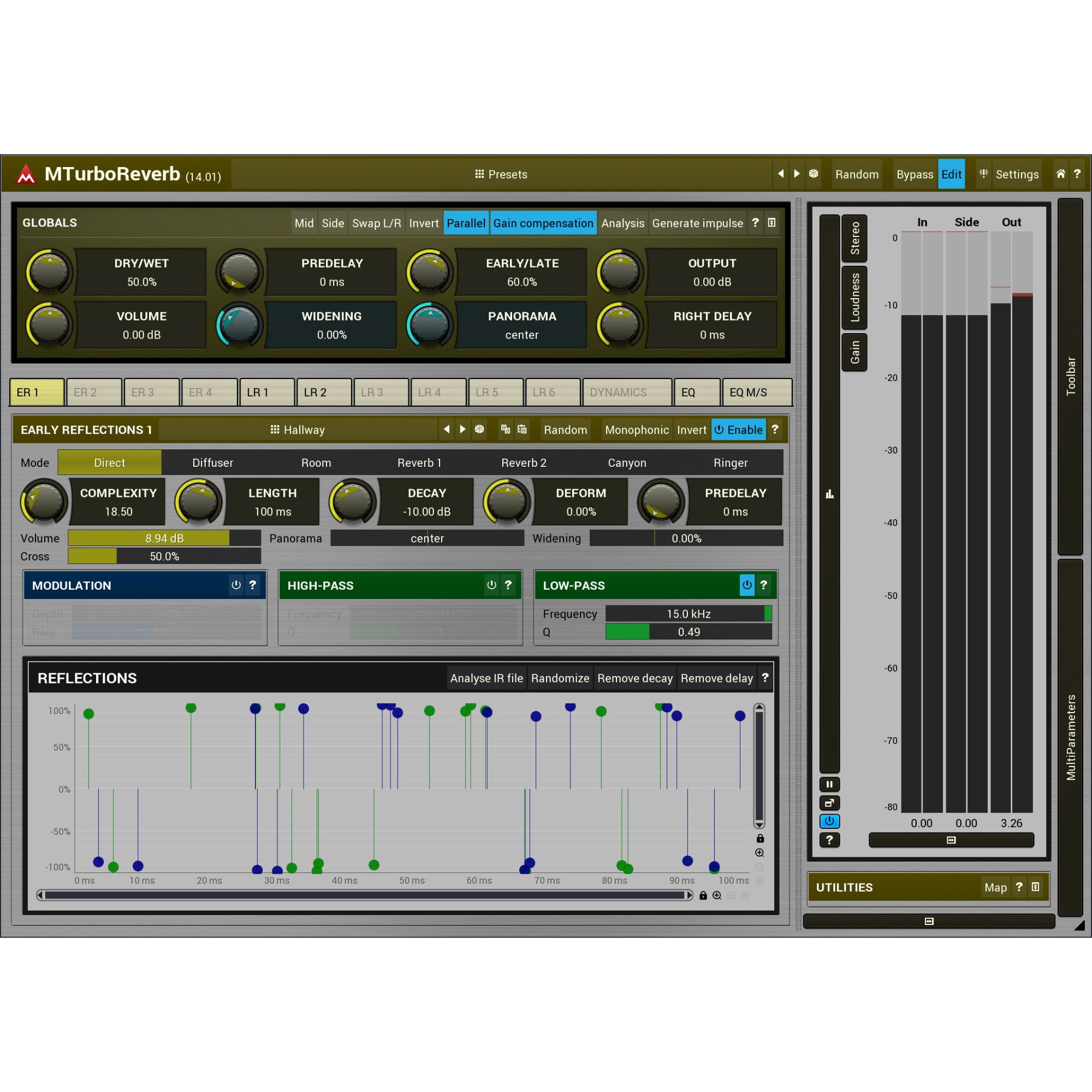Toggle the Enable button for Early Reflections 1
1092x1092 pixels.
click(738, 430)
